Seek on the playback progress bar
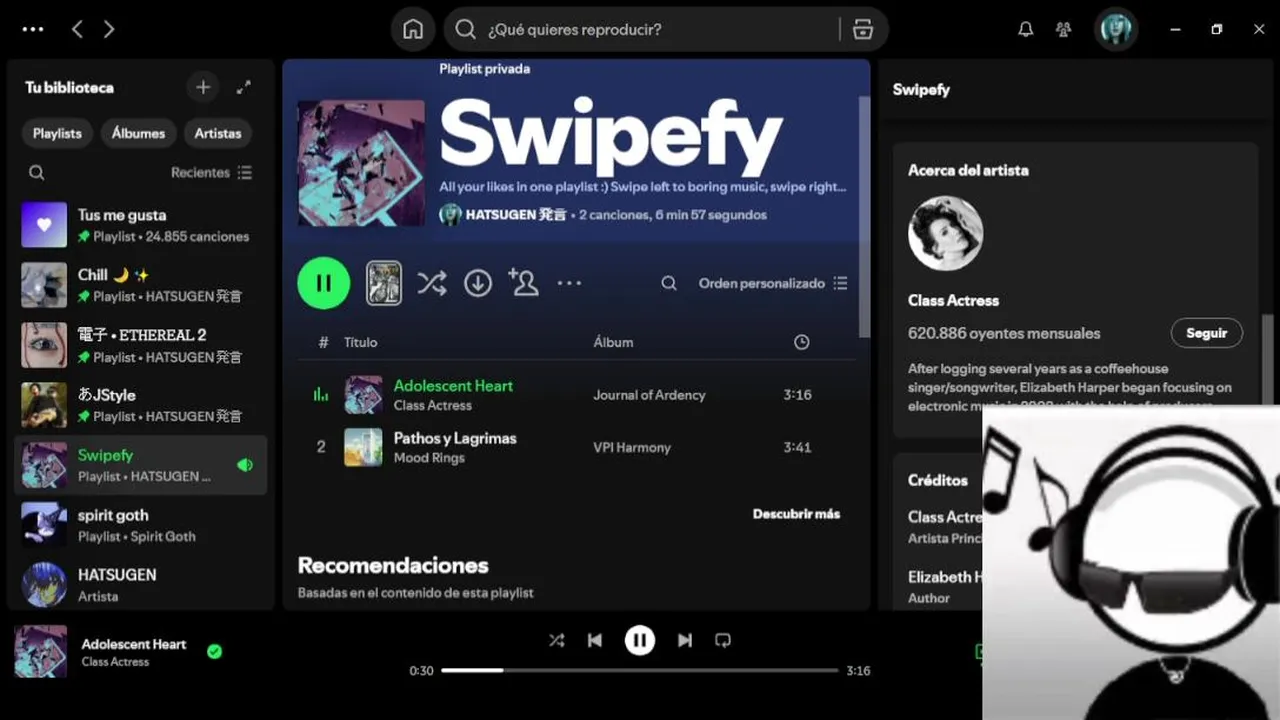This screenshot has width=1280, height=720. (x=640, y=670)
